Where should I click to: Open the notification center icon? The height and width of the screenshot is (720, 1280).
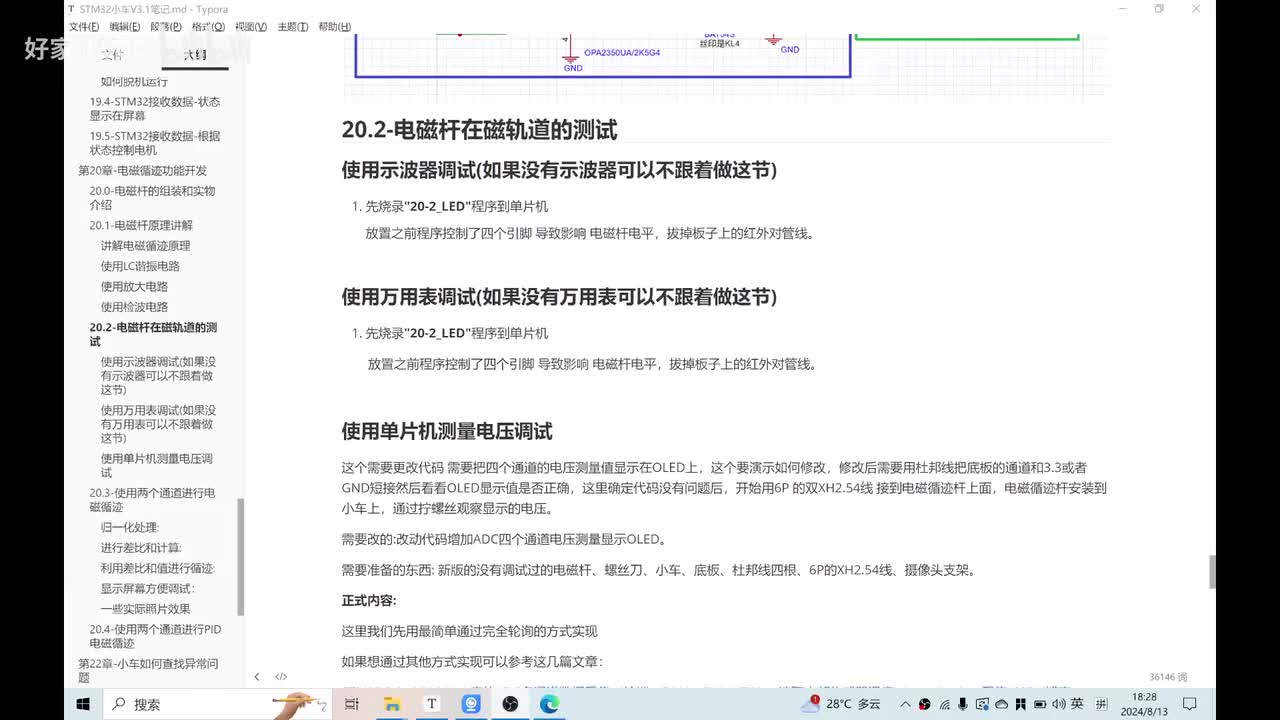click(1190, 704)
